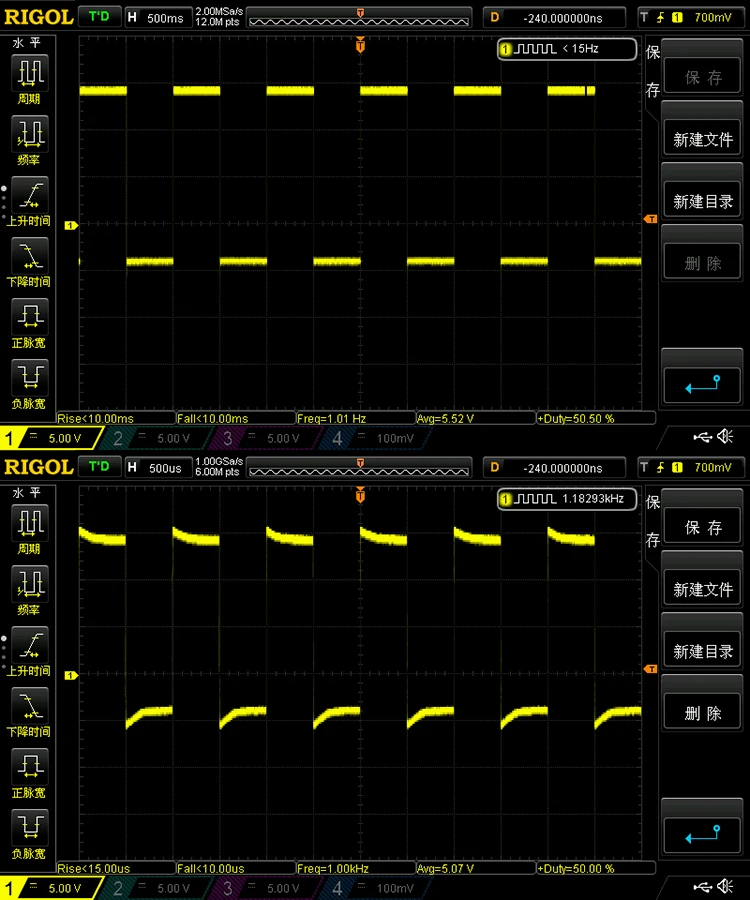
Task: Select the 频率 frequency measurement icon in the 500ms capture
Action: [30, 134]
